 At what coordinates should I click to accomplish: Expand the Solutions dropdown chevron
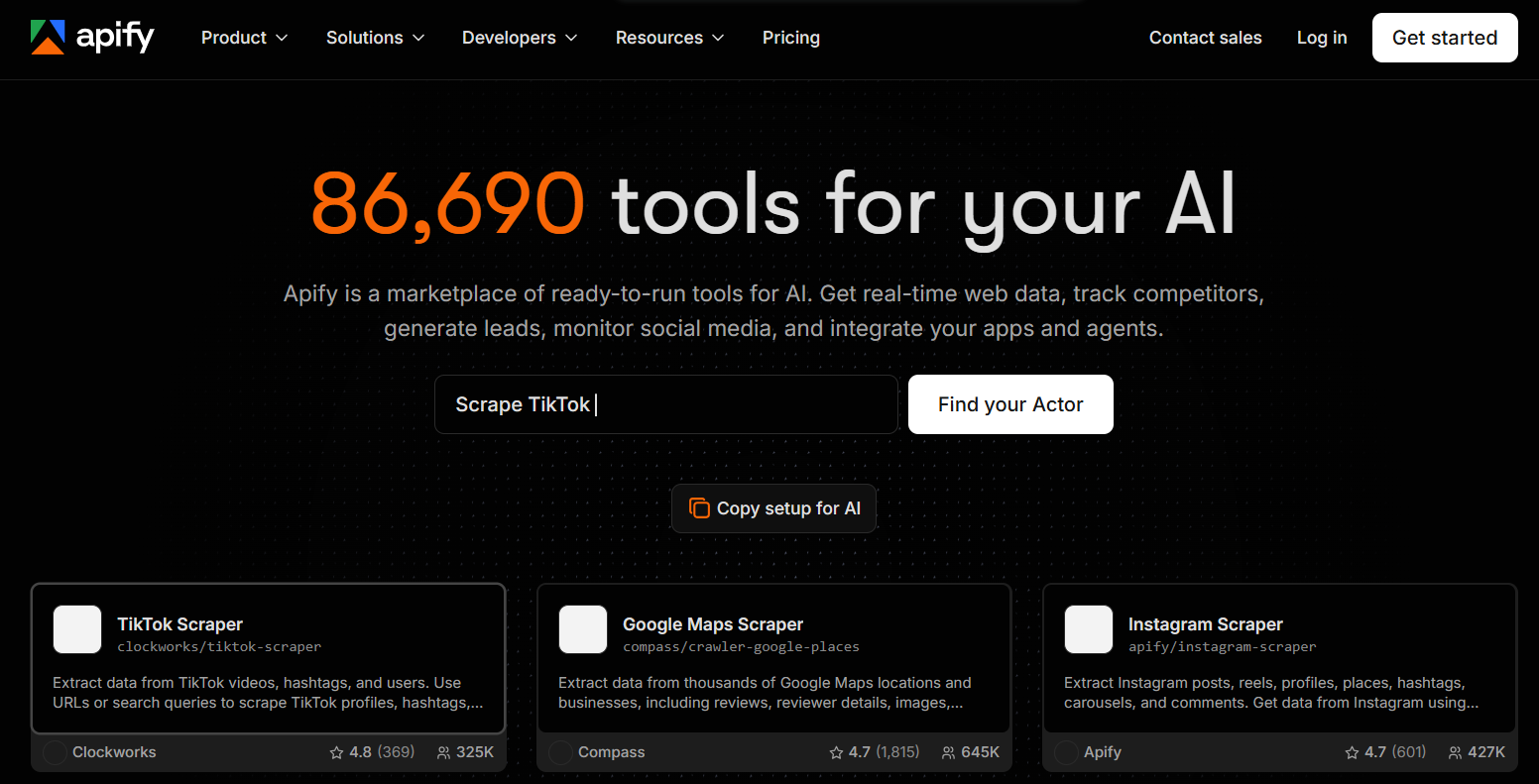(418, 38)
